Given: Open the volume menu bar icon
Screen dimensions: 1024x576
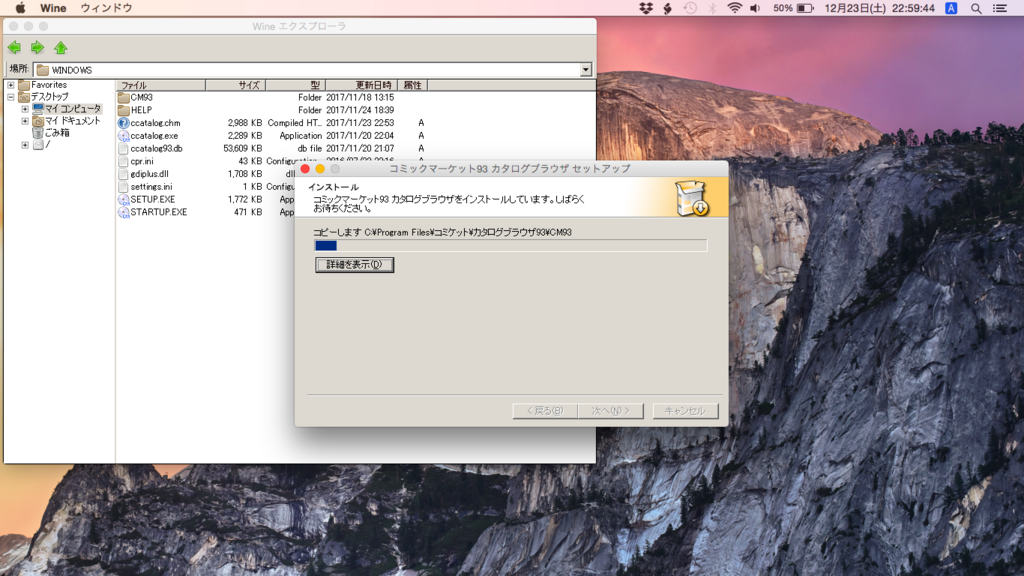Looking at the screenshot, I should point(756,8).
